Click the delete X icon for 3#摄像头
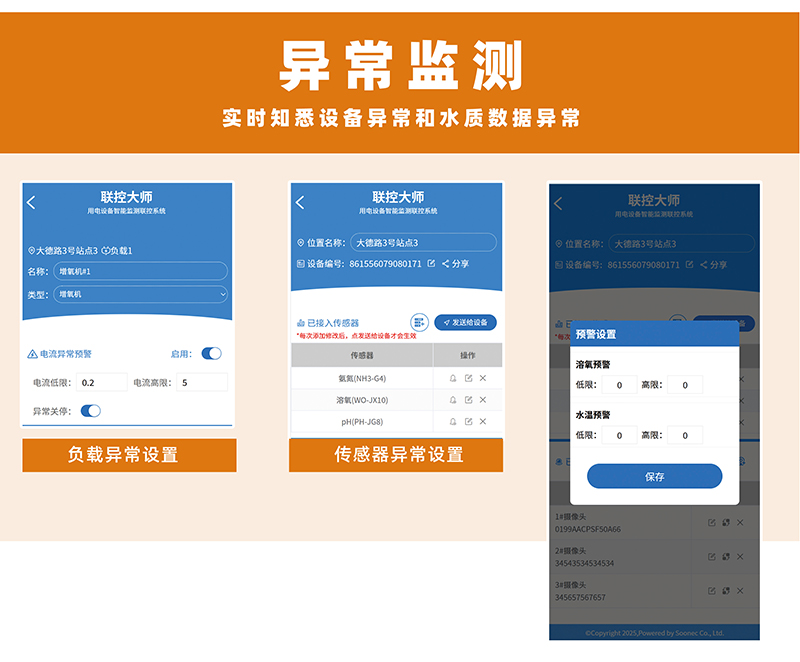 pyautogui.click(x=740, y=591)
